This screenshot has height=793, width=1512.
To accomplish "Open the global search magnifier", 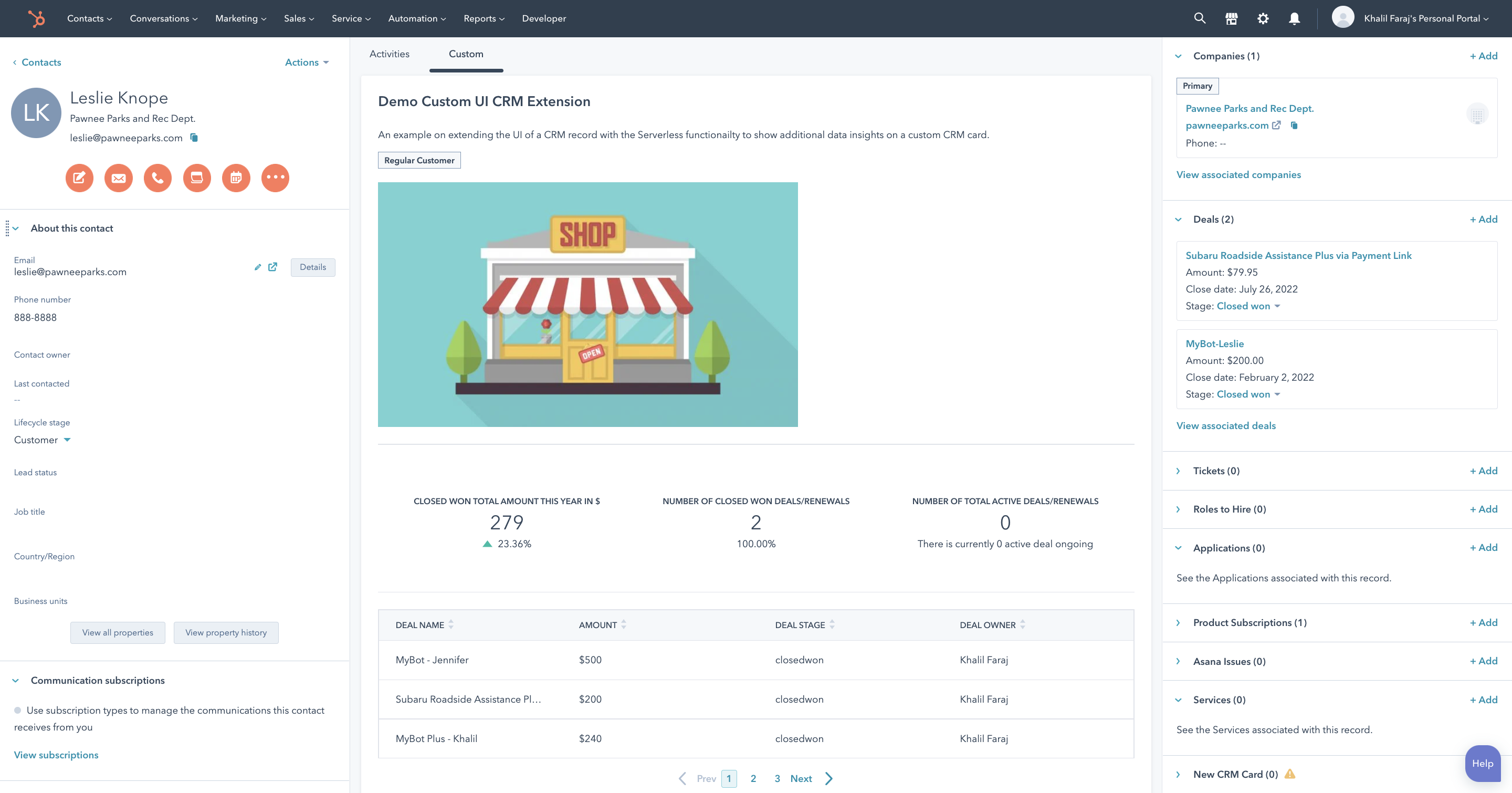I will [x=1200, y=18].
